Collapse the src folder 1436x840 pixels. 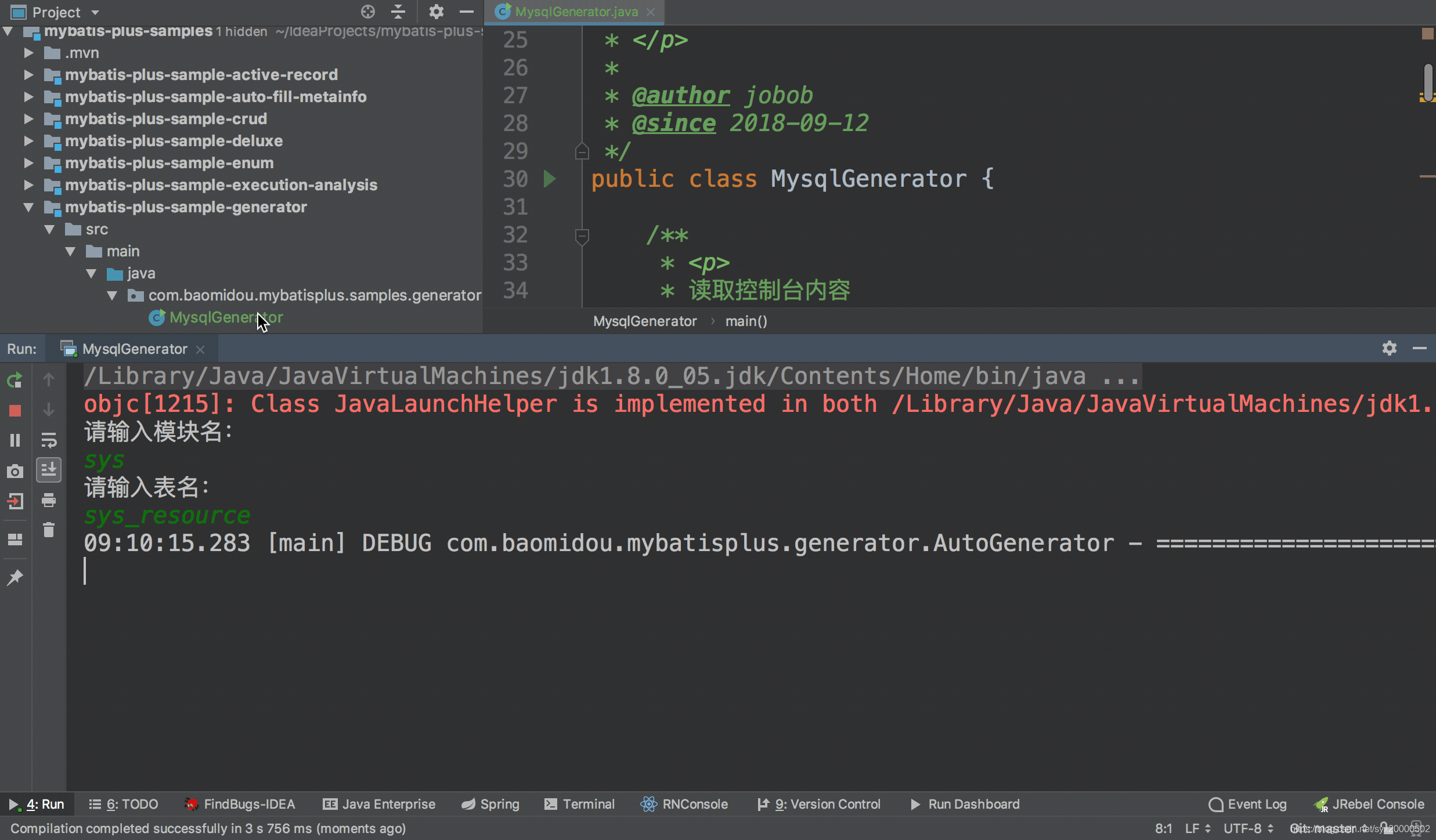(50, 229)
